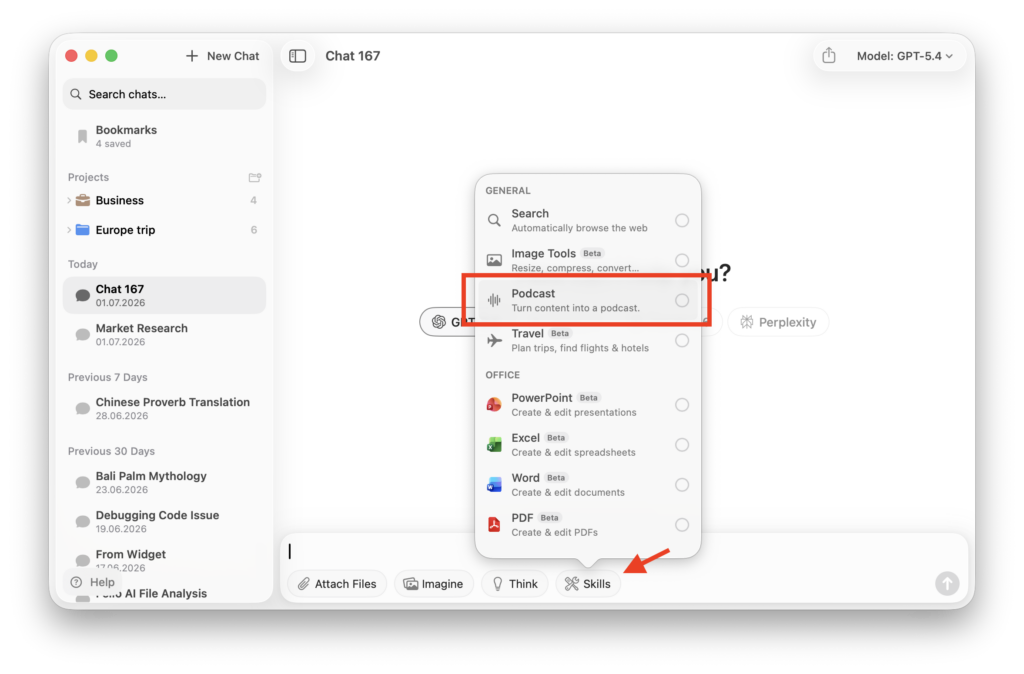Click the message text input area
The width and height of the screenshot is (1024, 674).
624,551
